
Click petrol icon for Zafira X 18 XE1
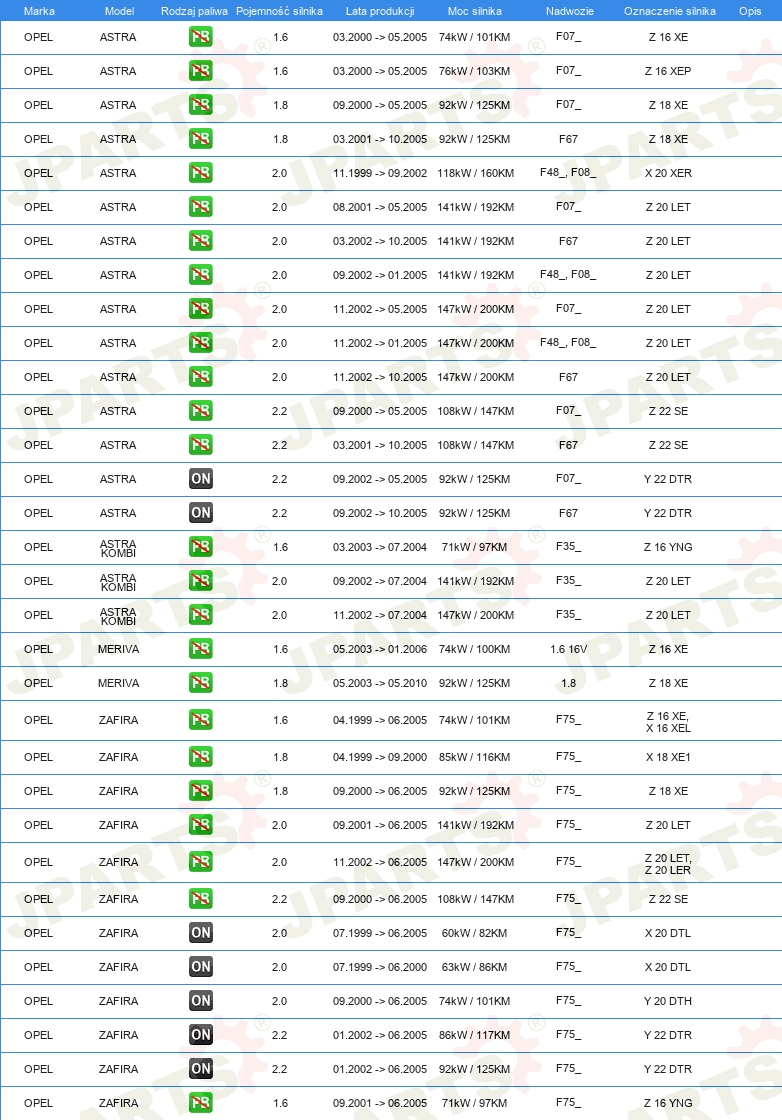pos(201,756)
